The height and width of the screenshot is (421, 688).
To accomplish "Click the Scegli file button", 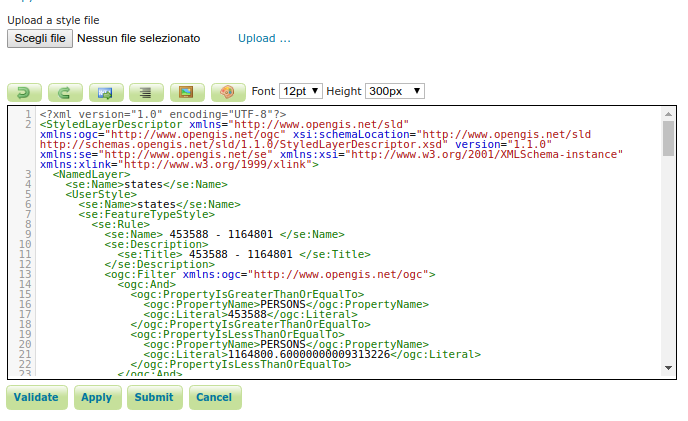I will point(39,38).
